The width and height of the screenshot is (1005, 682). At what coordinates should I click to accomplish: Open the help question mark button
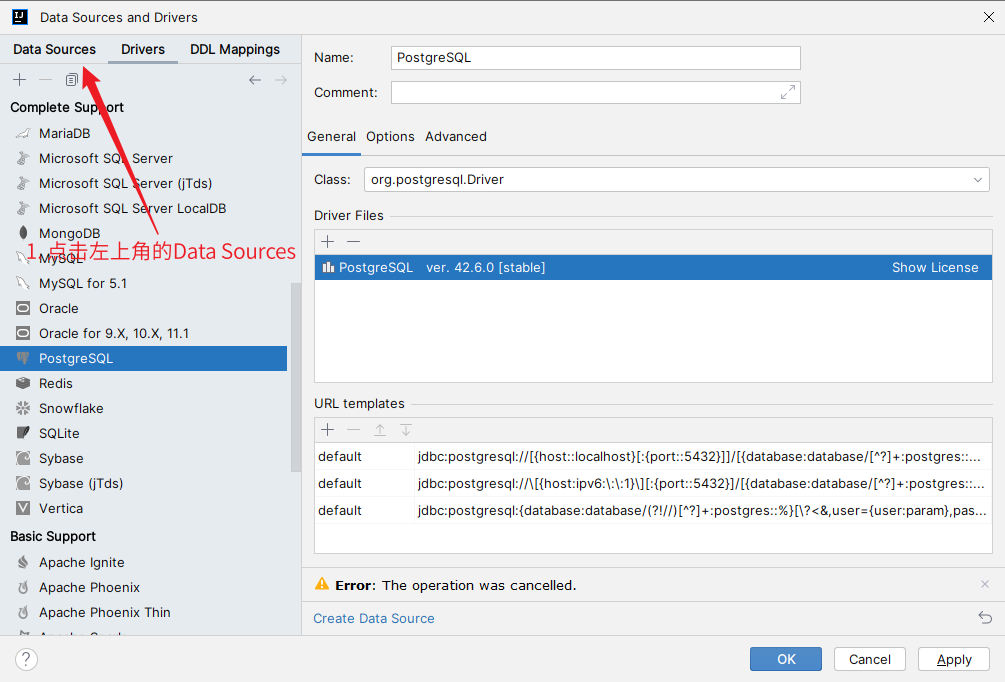pyautogui.click(x=26, y=659)
